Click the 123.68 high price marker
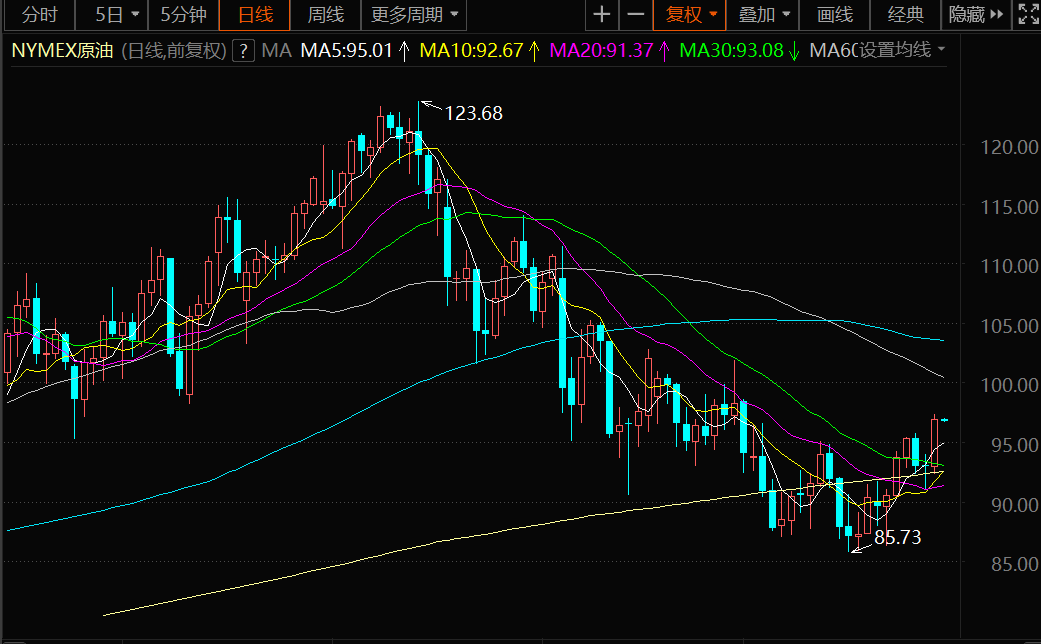This screenshot has height=644, width=1041. (x=473, y=114)
